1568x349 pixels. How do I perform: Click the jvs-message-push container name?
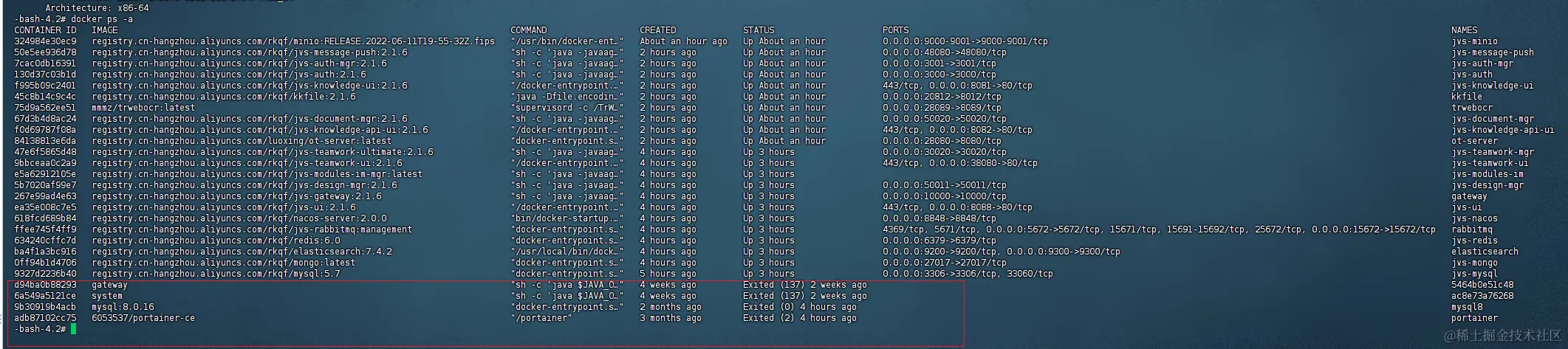(1493, 52)
